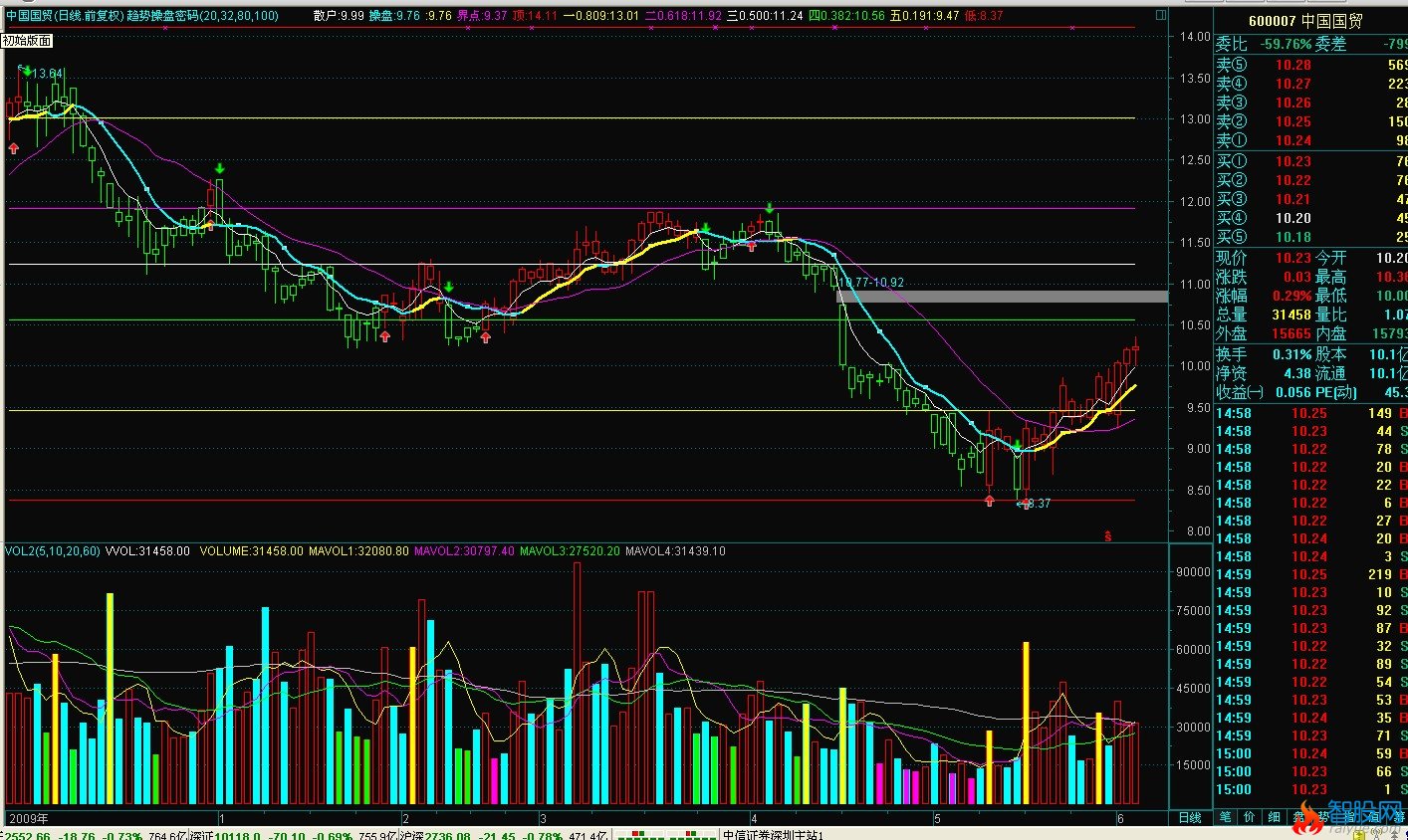Click the green sell arrow near 12.25 peak
The image size is (1408, 840).
click(219, 168)
